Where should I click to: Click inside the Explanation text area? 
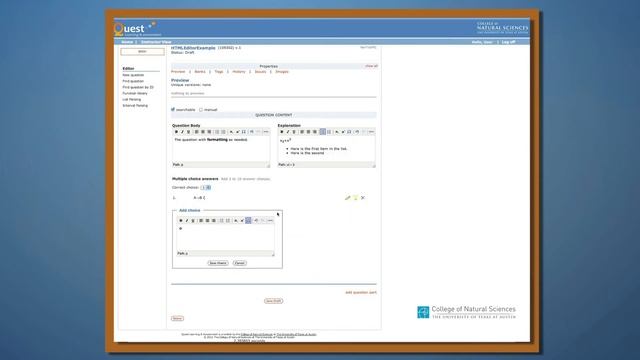click(326, 149)
